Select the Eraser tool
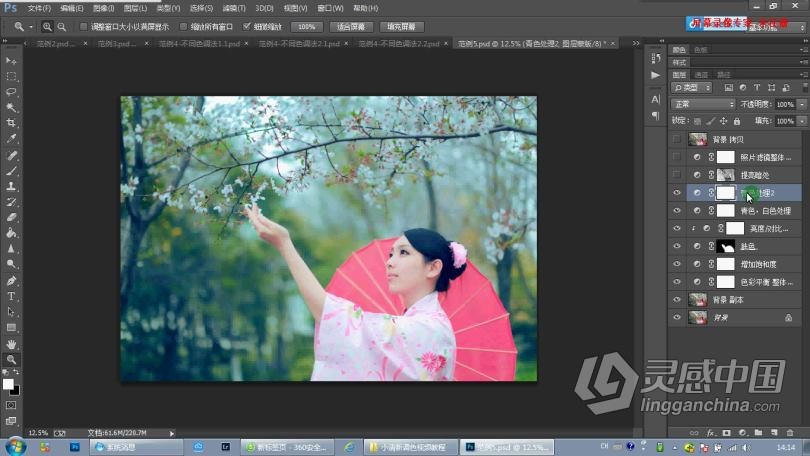The height and width of the screenshot is (456, 810). (11, 217)
